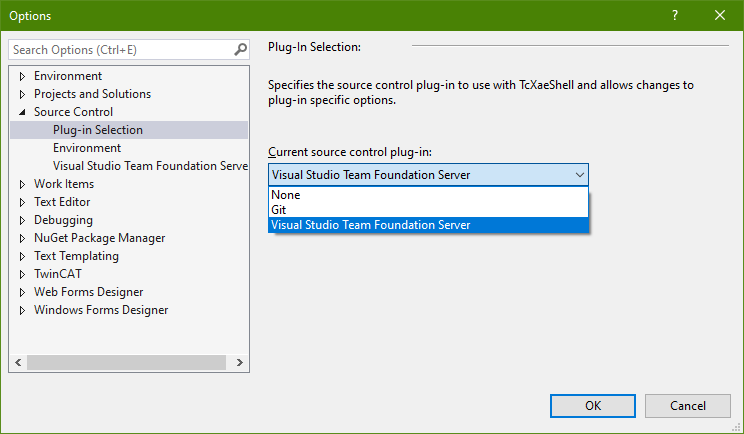Select Text Templating label

[x=76, y=256]
